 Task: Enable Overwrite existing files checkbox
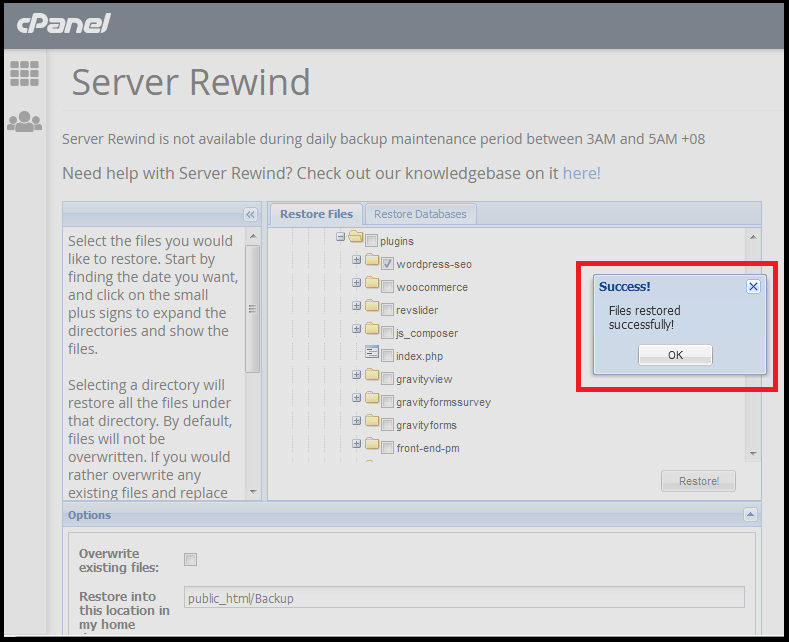coord(191,559)
